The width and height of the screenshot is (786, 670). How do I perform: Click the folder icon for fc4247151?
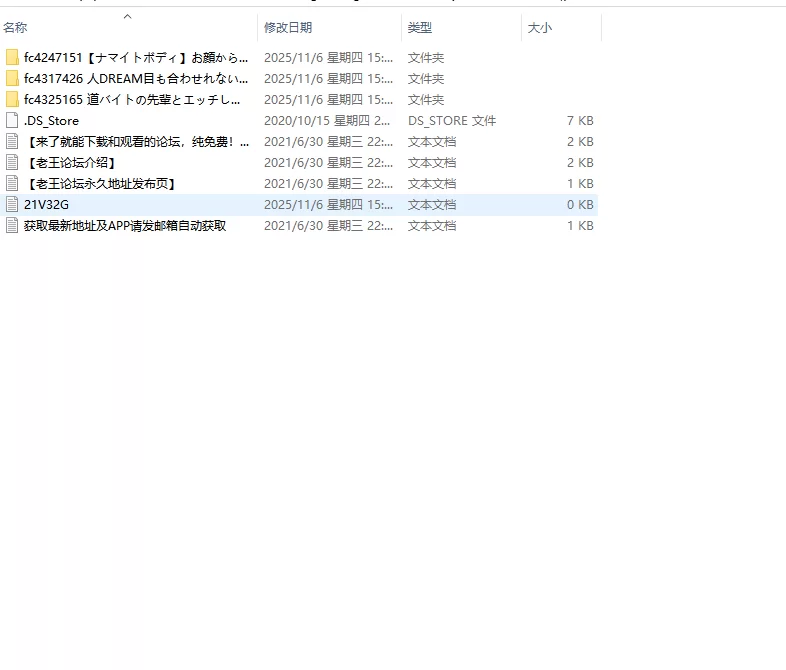[12, 58]
